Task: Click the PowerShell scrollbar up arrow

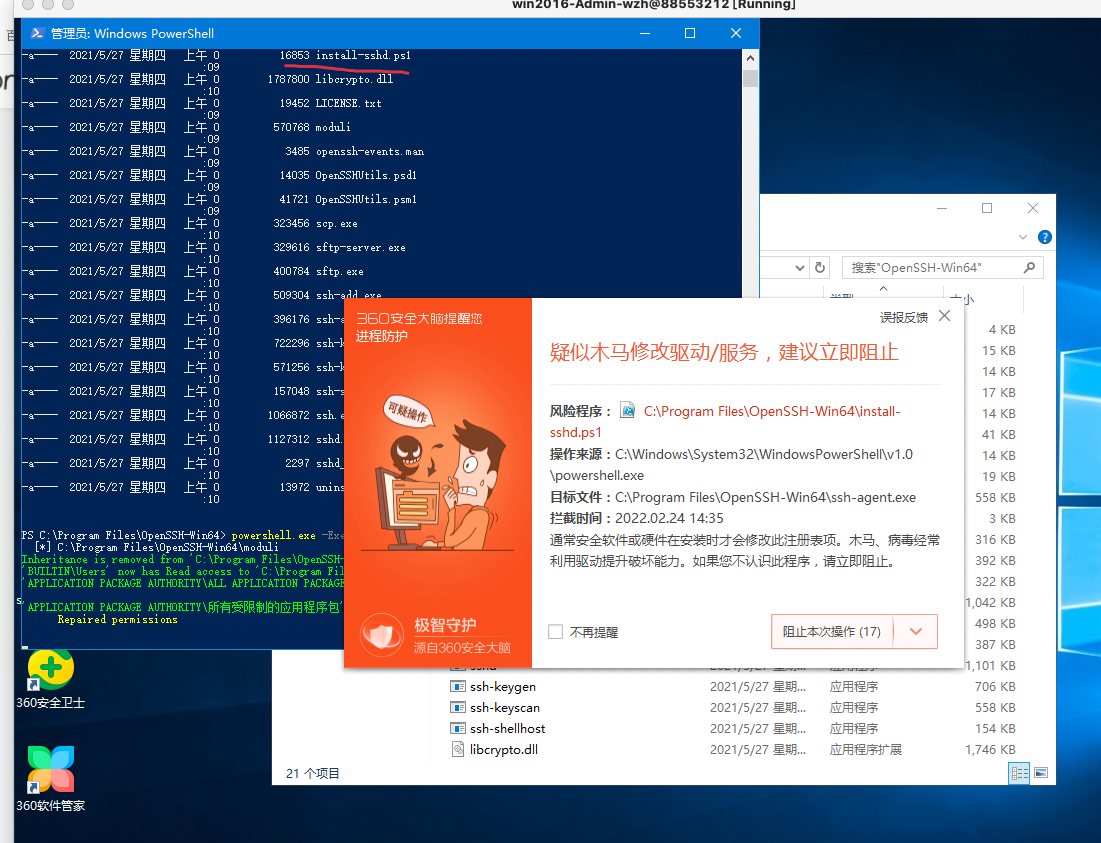Action: click(x=750, y=58)
